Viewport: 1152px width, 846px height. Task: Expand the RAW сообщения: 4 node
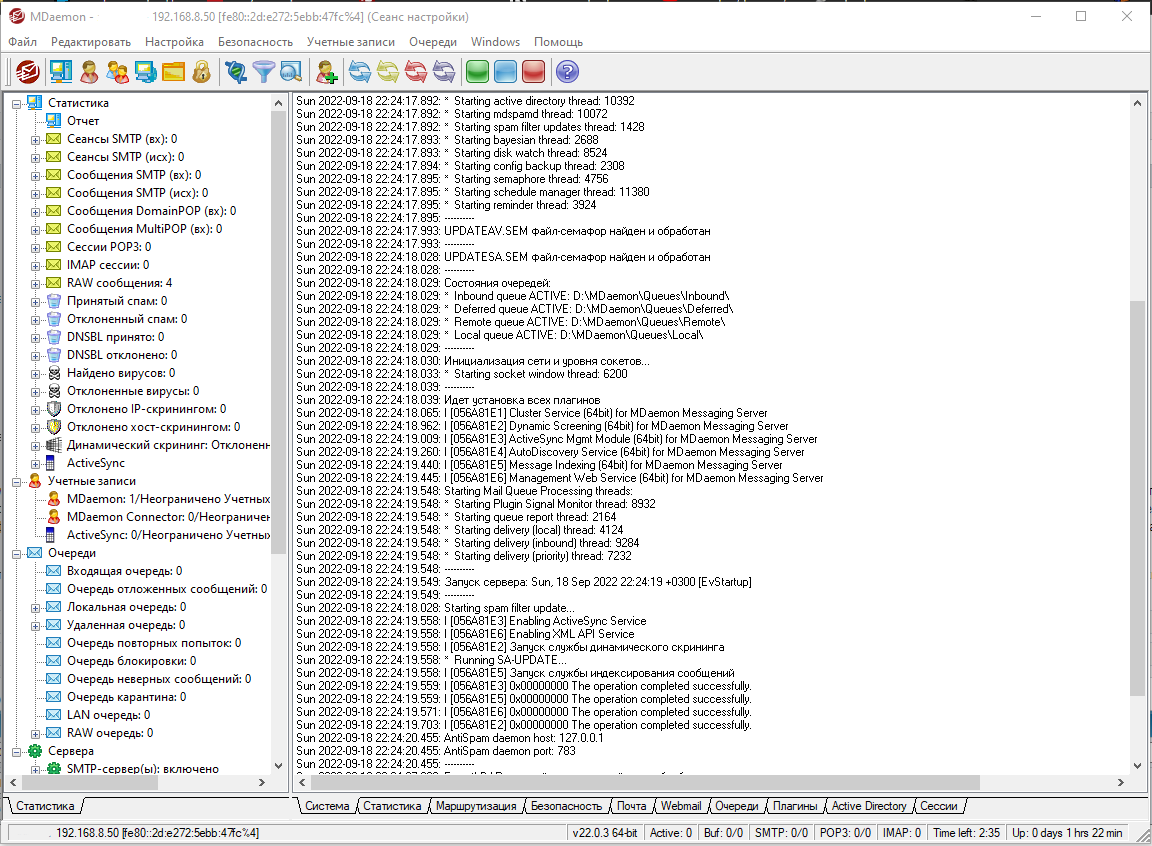(x=35, y=283)
